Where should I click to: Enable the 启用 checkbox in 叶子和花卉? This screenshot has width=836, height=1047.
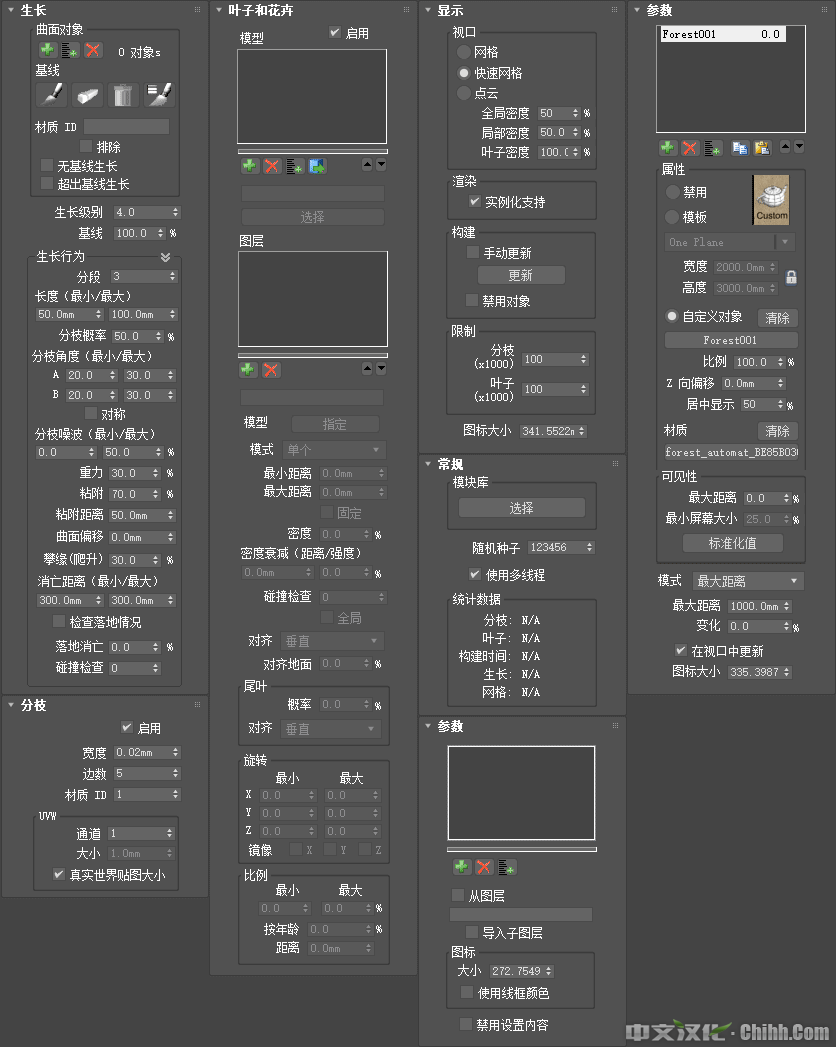pos(336,30)
